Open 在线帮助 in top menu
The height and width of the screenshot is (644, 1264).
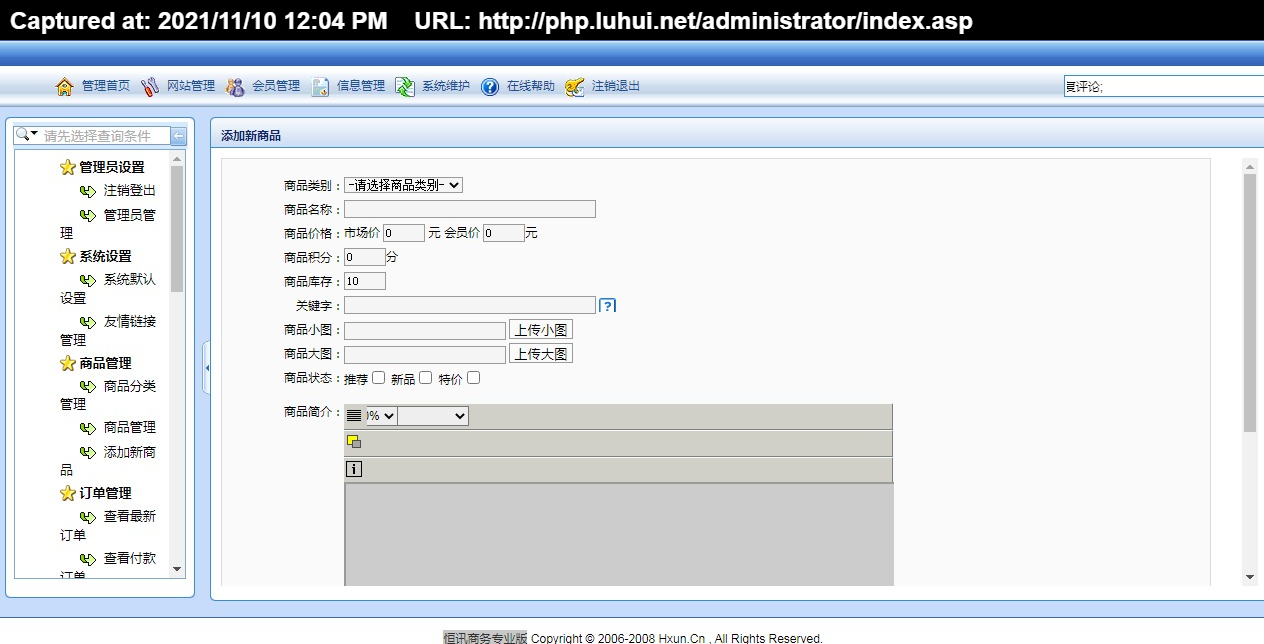pos(531,86)
